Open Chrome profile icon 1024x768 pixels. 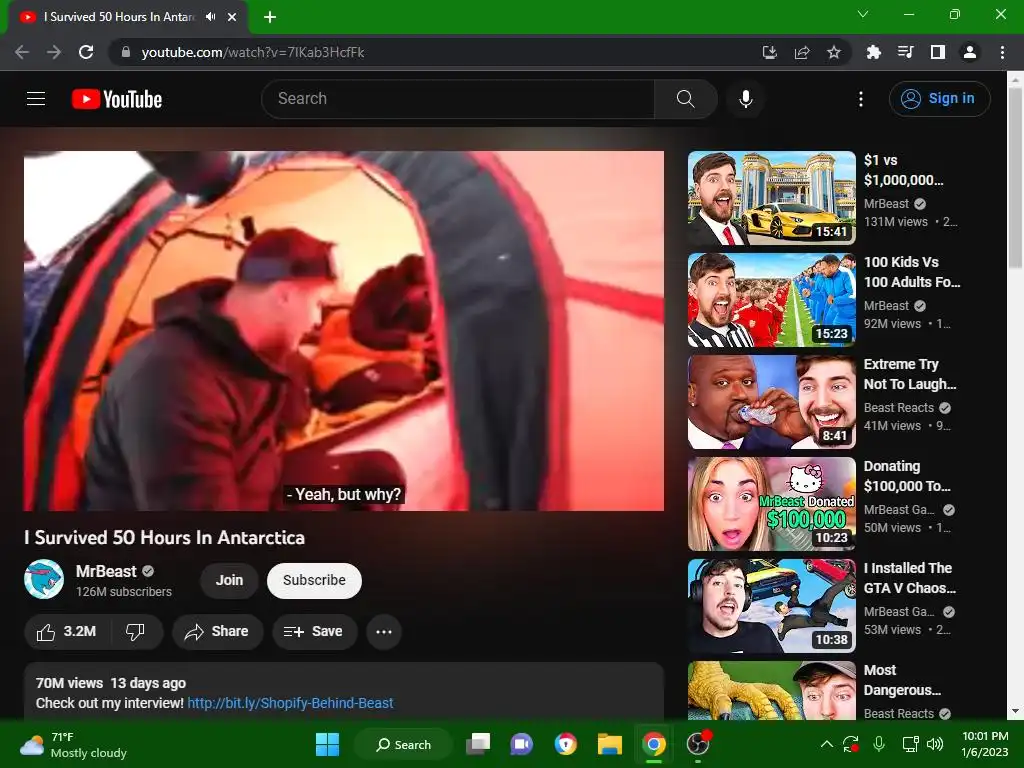[970, 52]
